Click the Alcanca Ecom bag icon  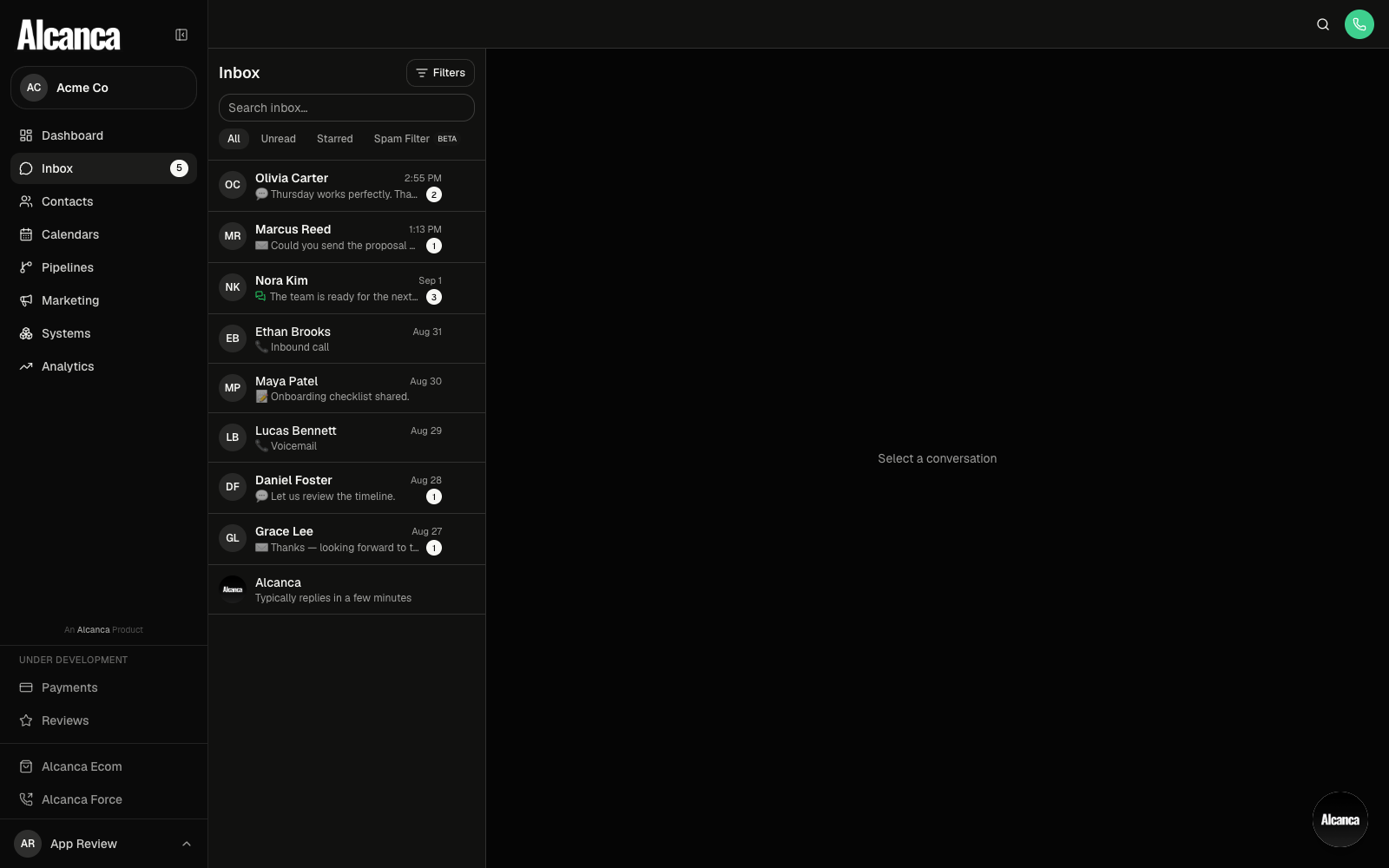pyautogui.click(x=26, y=766)
